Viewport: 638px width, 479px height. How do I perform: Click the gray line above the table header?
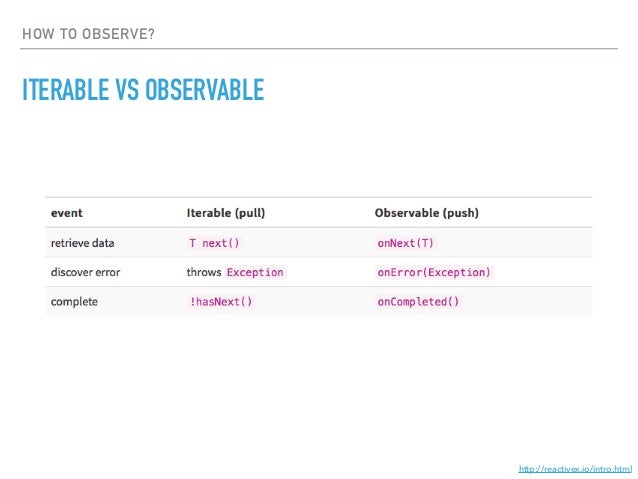point(319,197)
